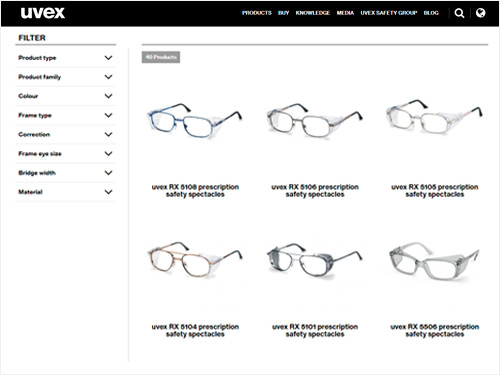
Task: Click the Material filter label
Action: point(30,192)
